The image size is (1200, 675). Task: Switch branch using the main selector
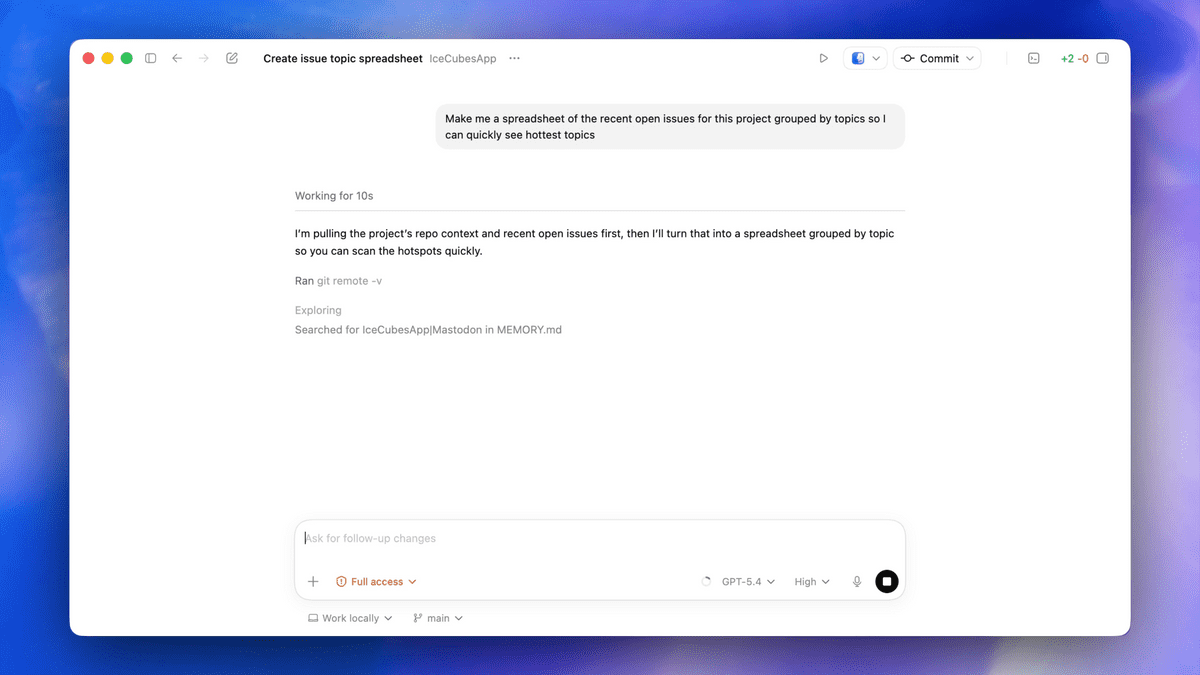[438, 619]
